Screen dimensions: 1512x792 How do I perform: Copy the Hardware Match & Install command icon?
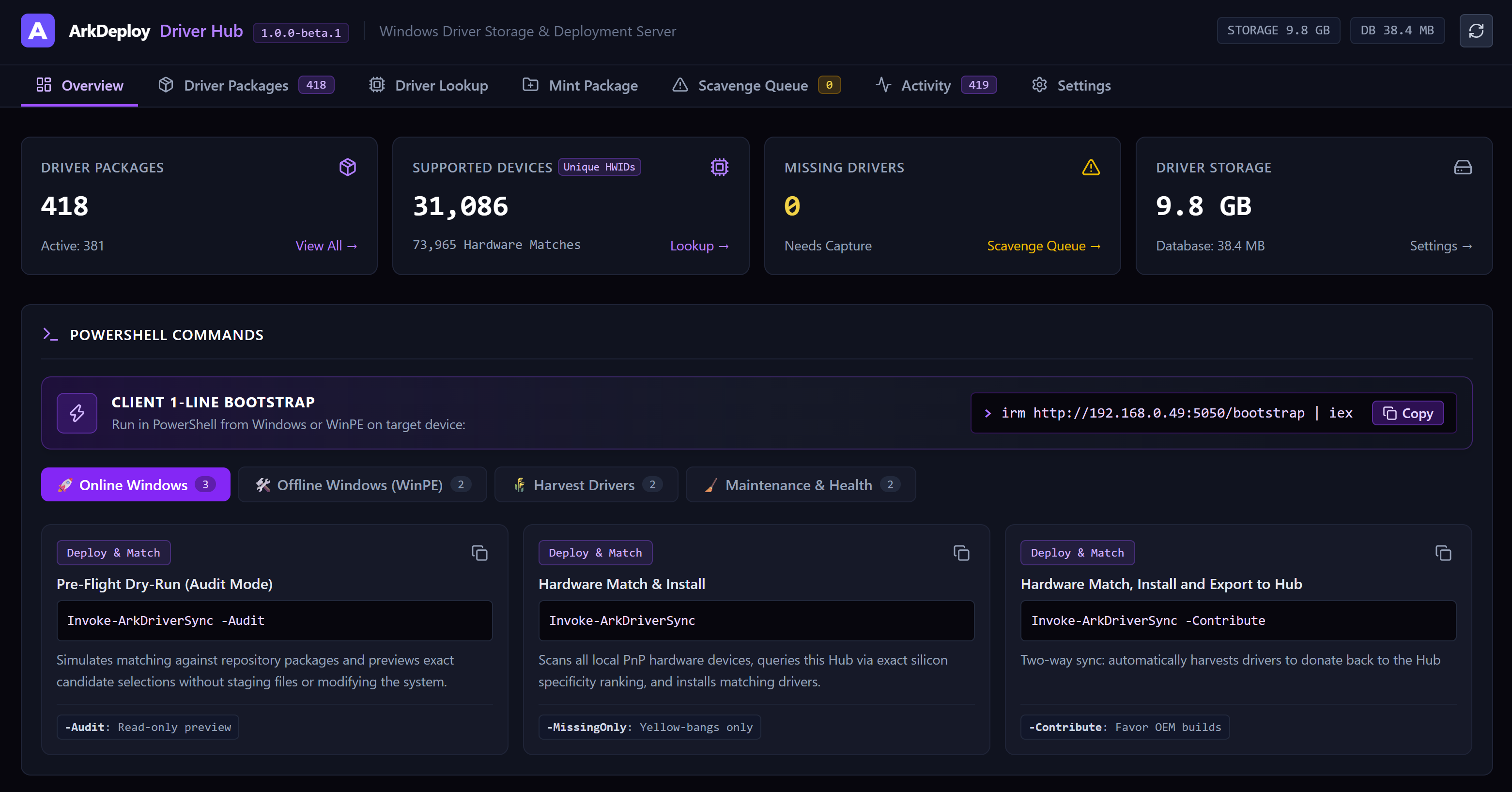point(961,553)
